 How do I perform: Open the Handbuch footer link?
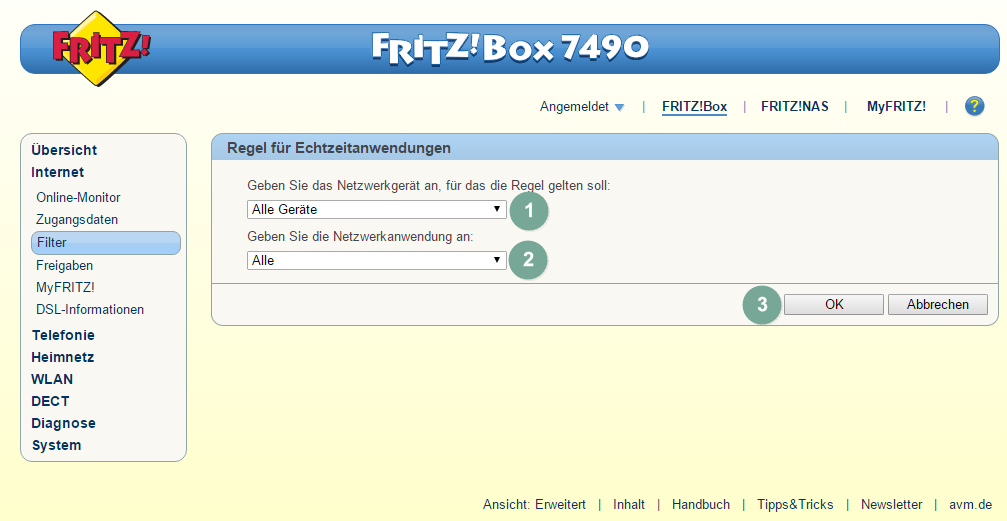[x=700, y=505]
